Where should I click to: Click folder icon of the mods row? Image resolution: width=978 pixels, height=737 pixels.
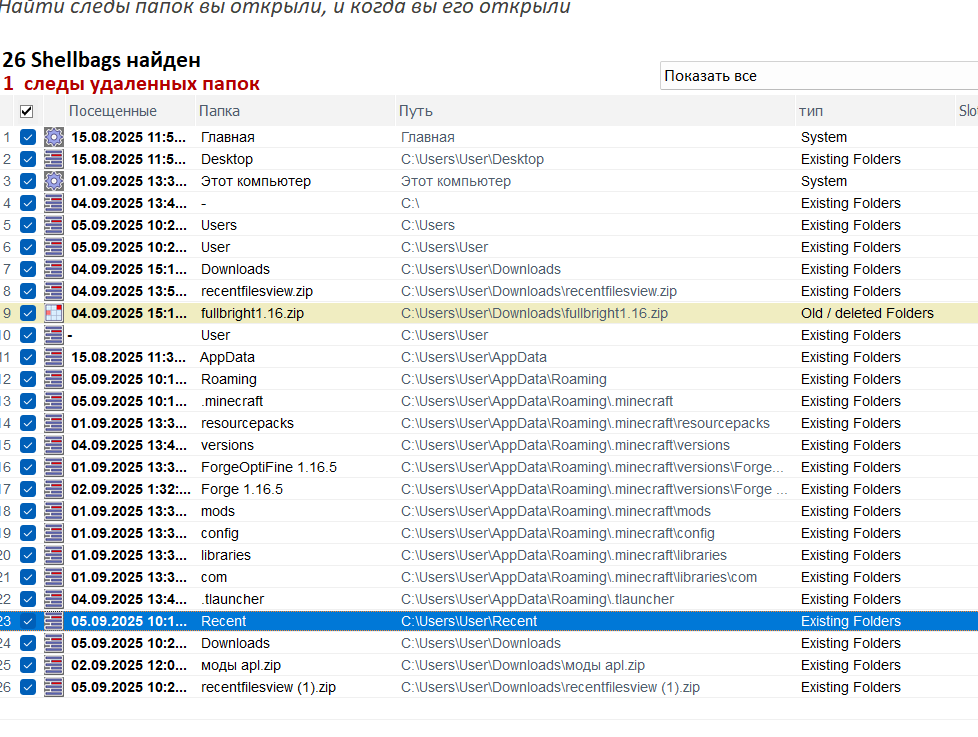tap(54, 511)
